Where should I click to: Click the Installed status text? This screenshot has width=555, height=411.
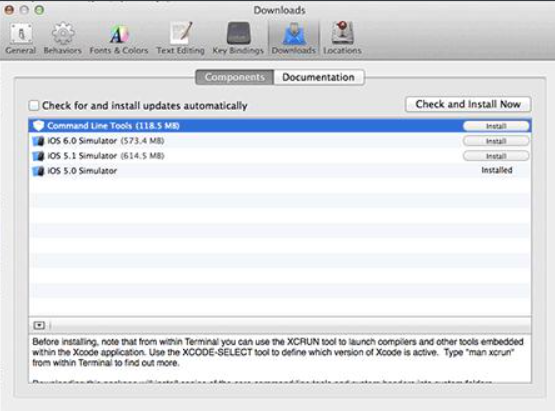[497, 170]
